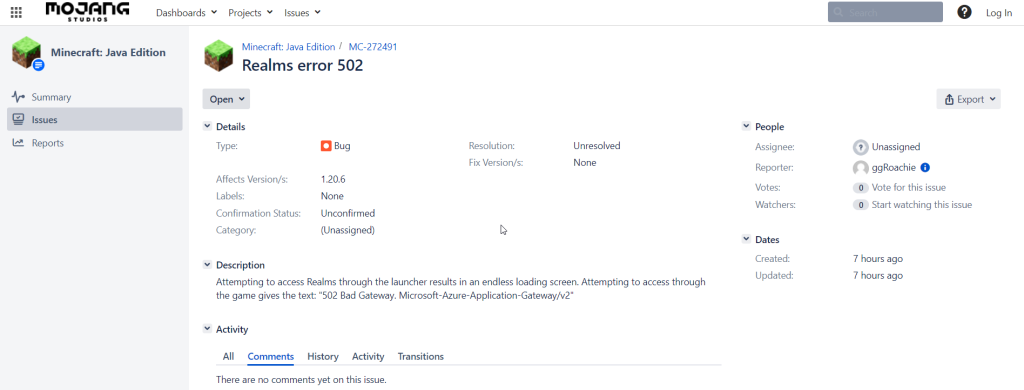Collapse the Details section

pos(207,127)
